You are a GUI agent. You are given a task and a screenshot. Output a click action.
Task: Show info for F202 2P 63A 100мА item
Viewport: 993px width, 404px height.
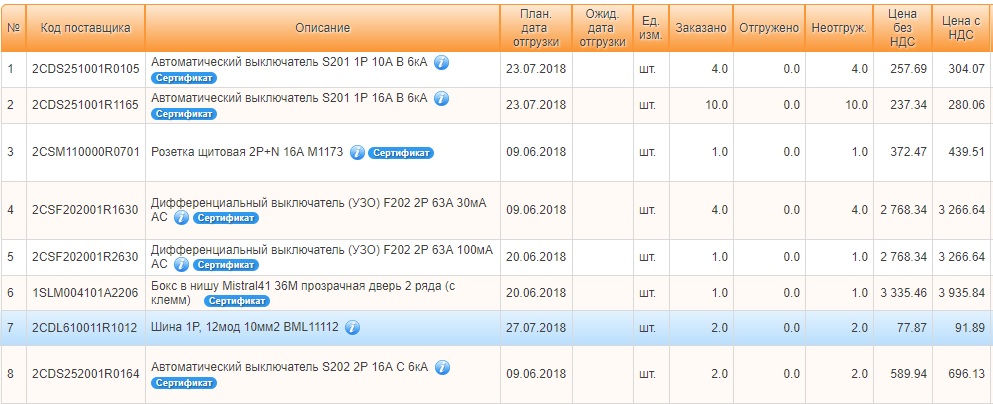tap(181, 265)
